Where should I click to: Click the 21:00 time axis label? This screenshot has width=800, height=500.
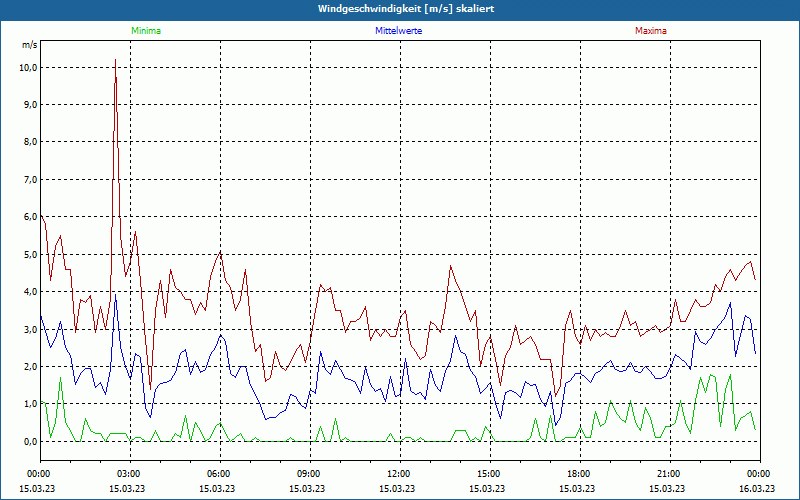click(x=670, y=474)
